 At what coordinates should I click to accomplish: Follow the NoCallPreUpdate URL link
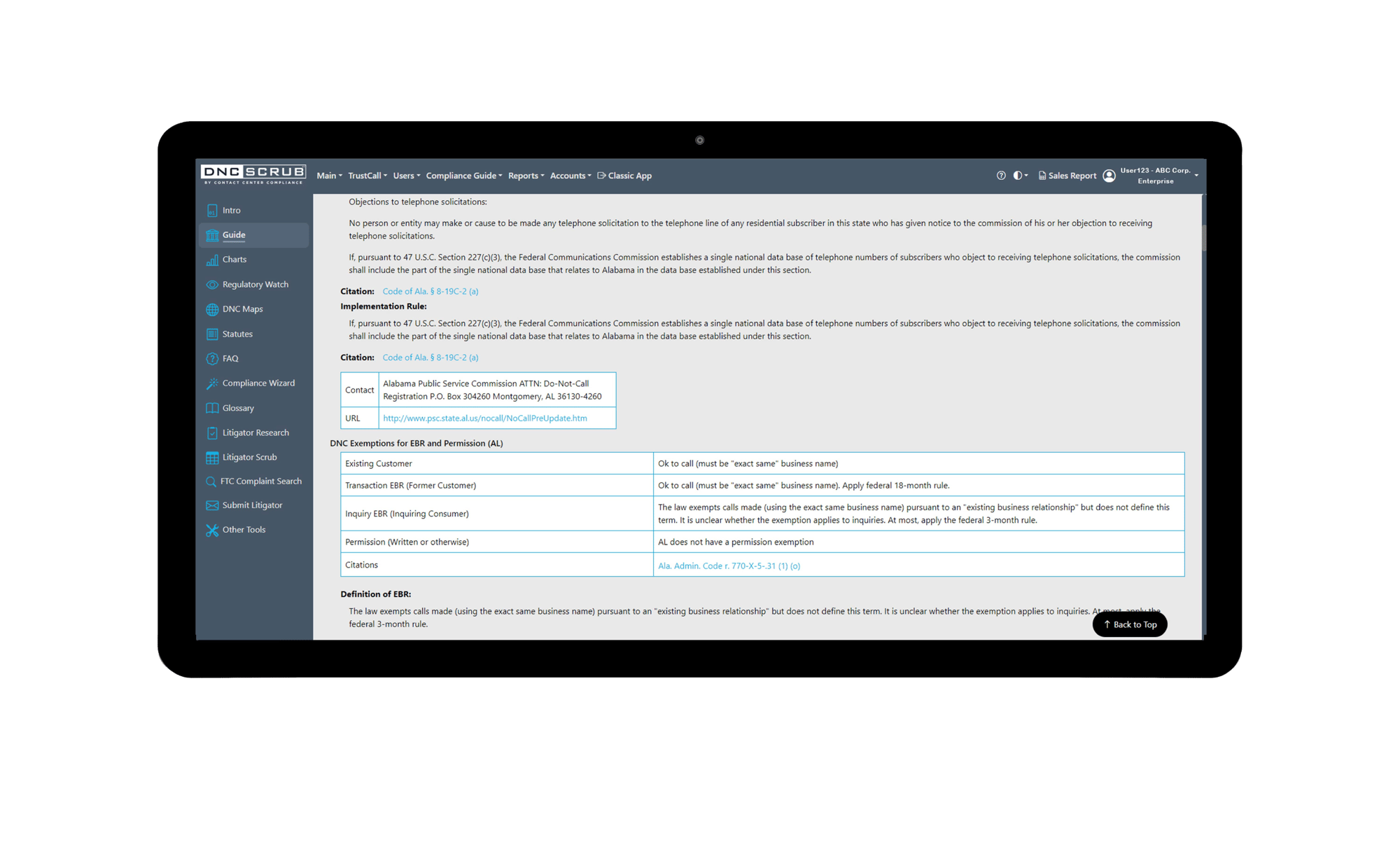pos(484,418)
